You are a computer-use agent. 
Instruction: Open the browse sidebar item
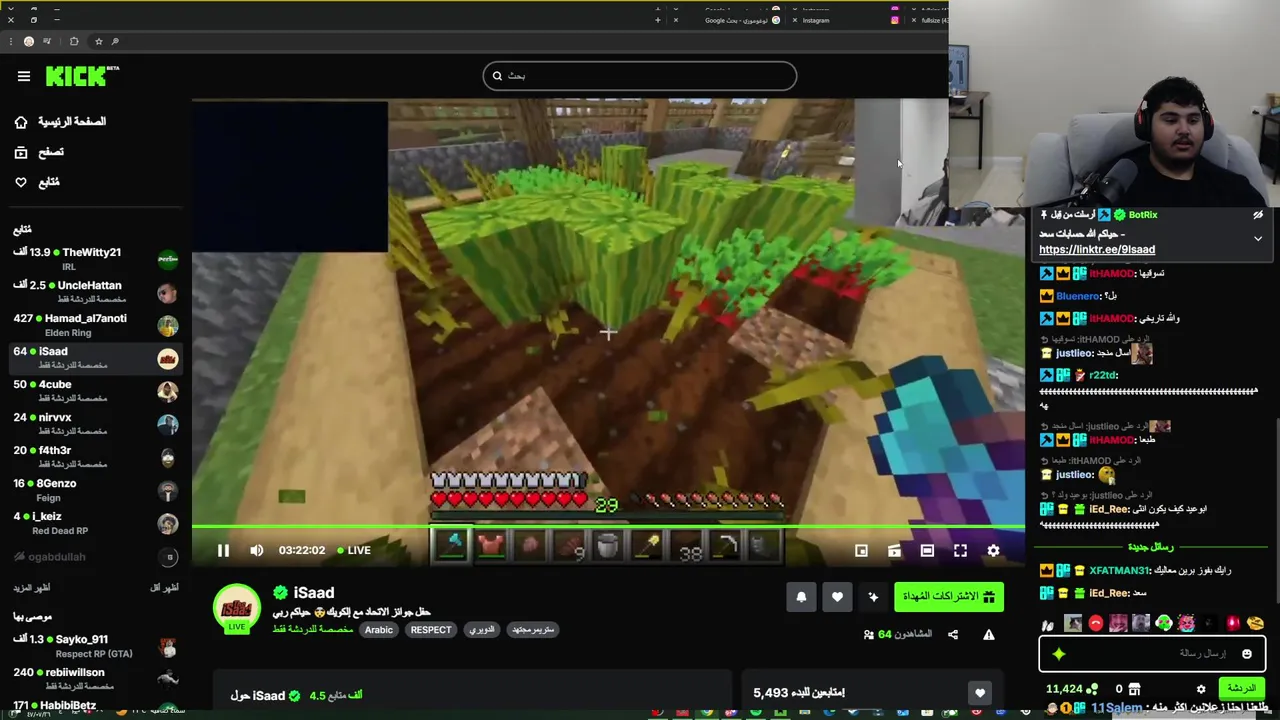click(x=40, y=152)
